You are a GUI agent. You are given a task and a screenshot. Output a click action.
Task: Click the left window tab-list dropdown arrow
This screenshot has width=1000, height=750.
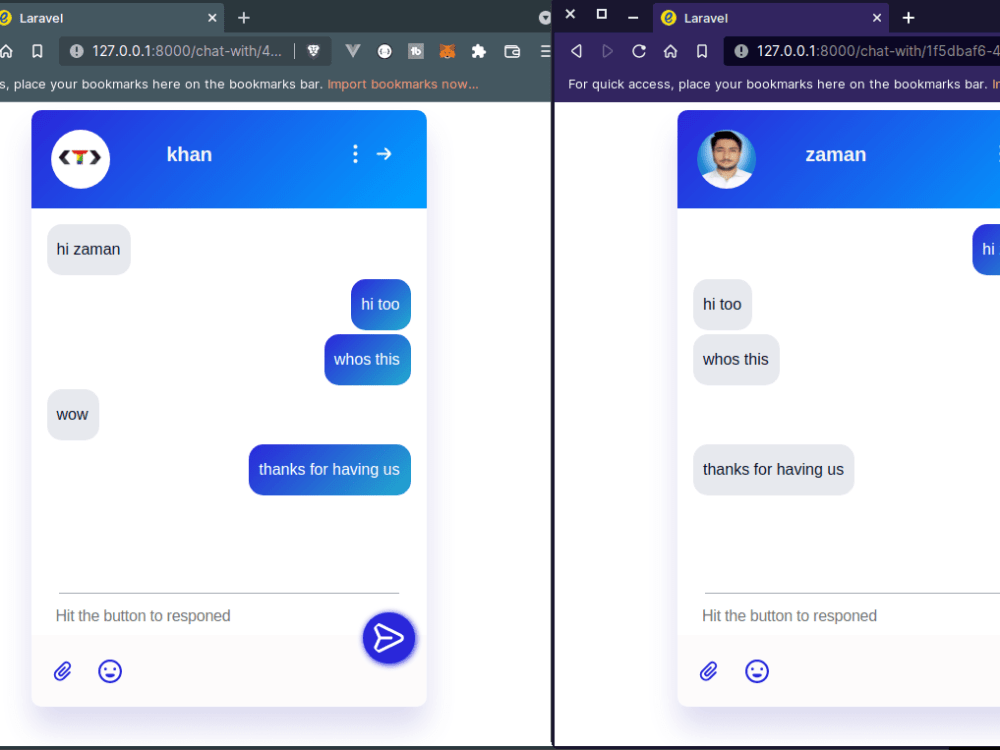pyautogui.click(x=545, y=18)
